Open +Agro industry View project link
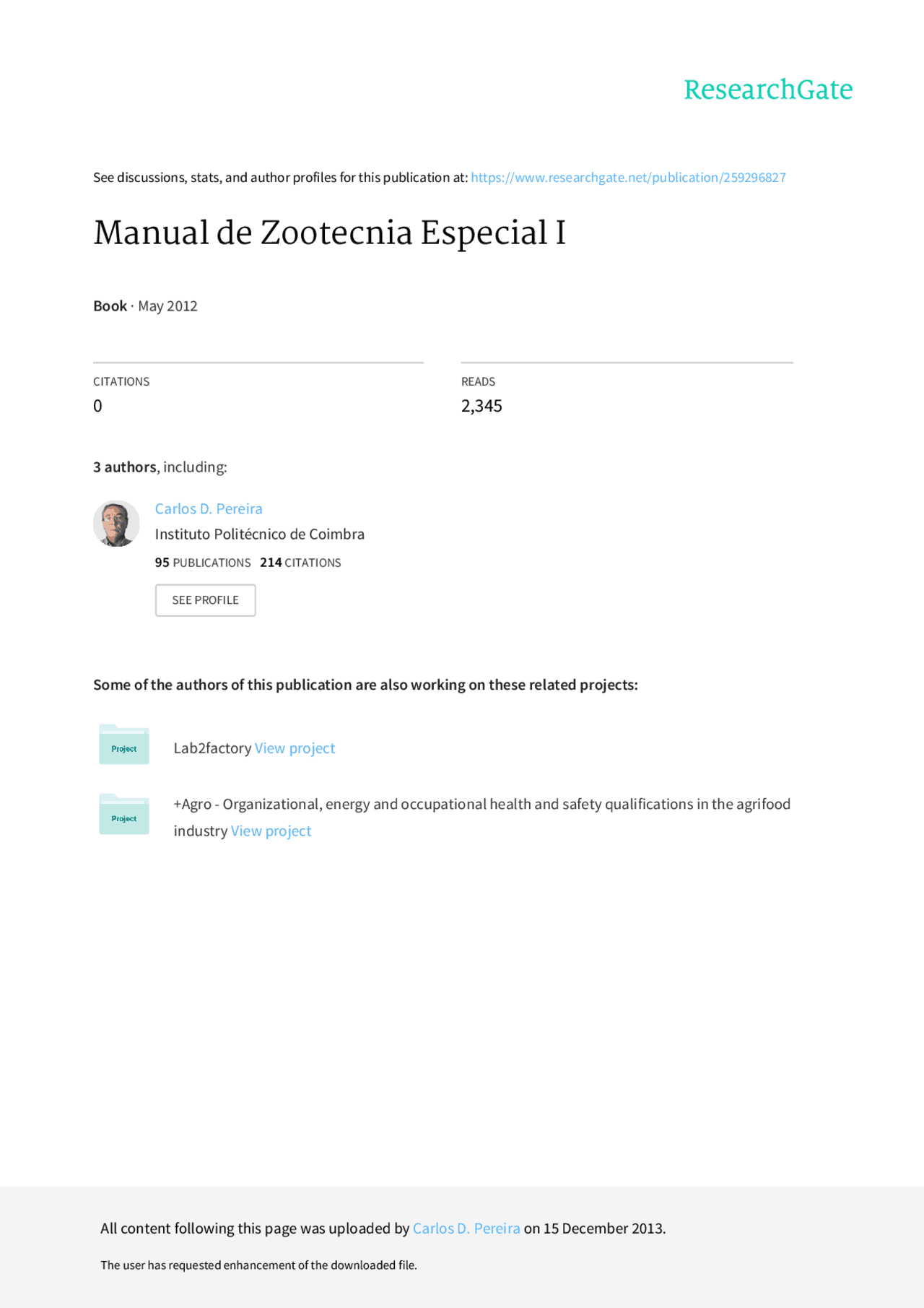The image size is (924, 1308). (271, 831)
